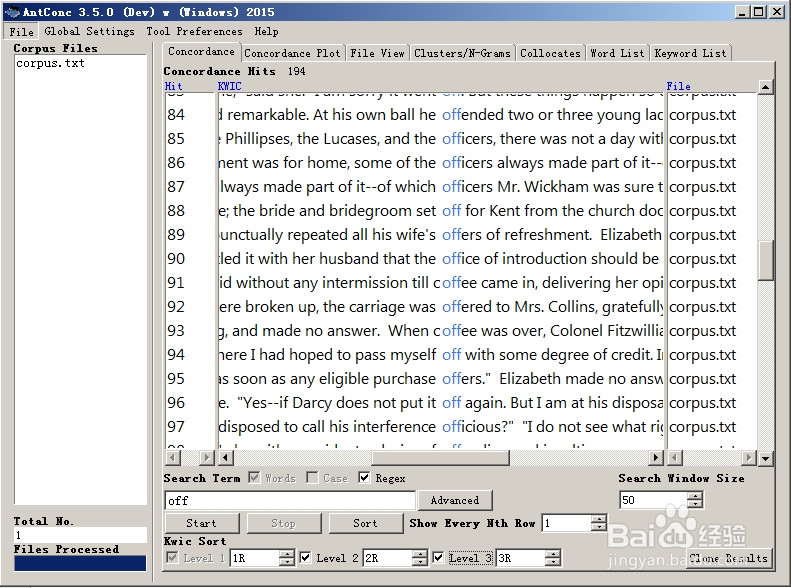Click the Level 2 field showing 2R
Viewport: 791px width, 588px height.
point(387,558)
